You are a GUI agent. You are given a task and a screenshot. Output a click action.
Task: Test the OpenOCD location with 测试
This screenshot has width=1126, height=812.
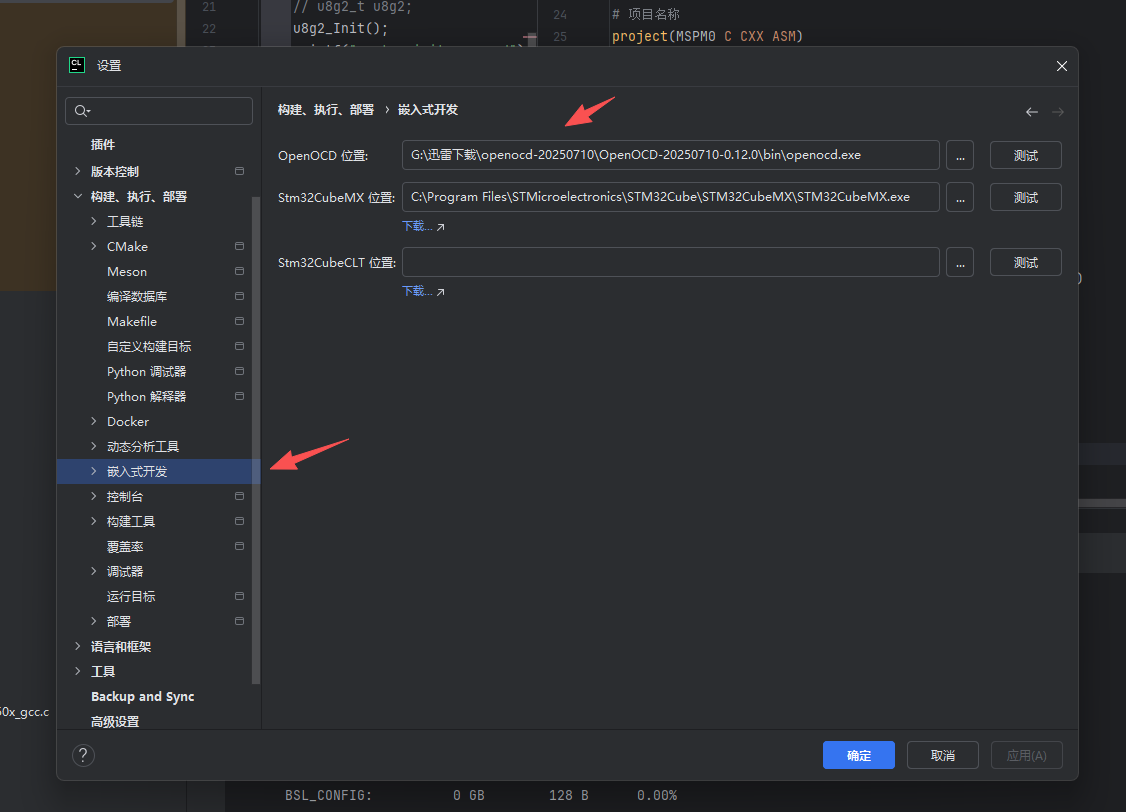pos(1025,155)
